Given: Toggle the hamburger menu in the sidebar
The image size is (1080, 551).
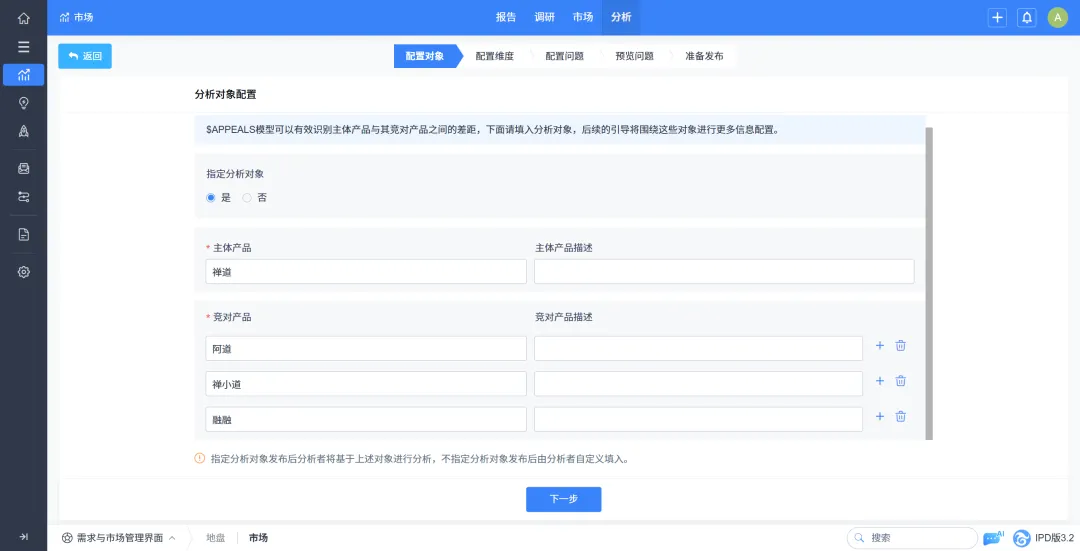Looking at the screenshot, I should pyautogui.click(x=23, y=47).
